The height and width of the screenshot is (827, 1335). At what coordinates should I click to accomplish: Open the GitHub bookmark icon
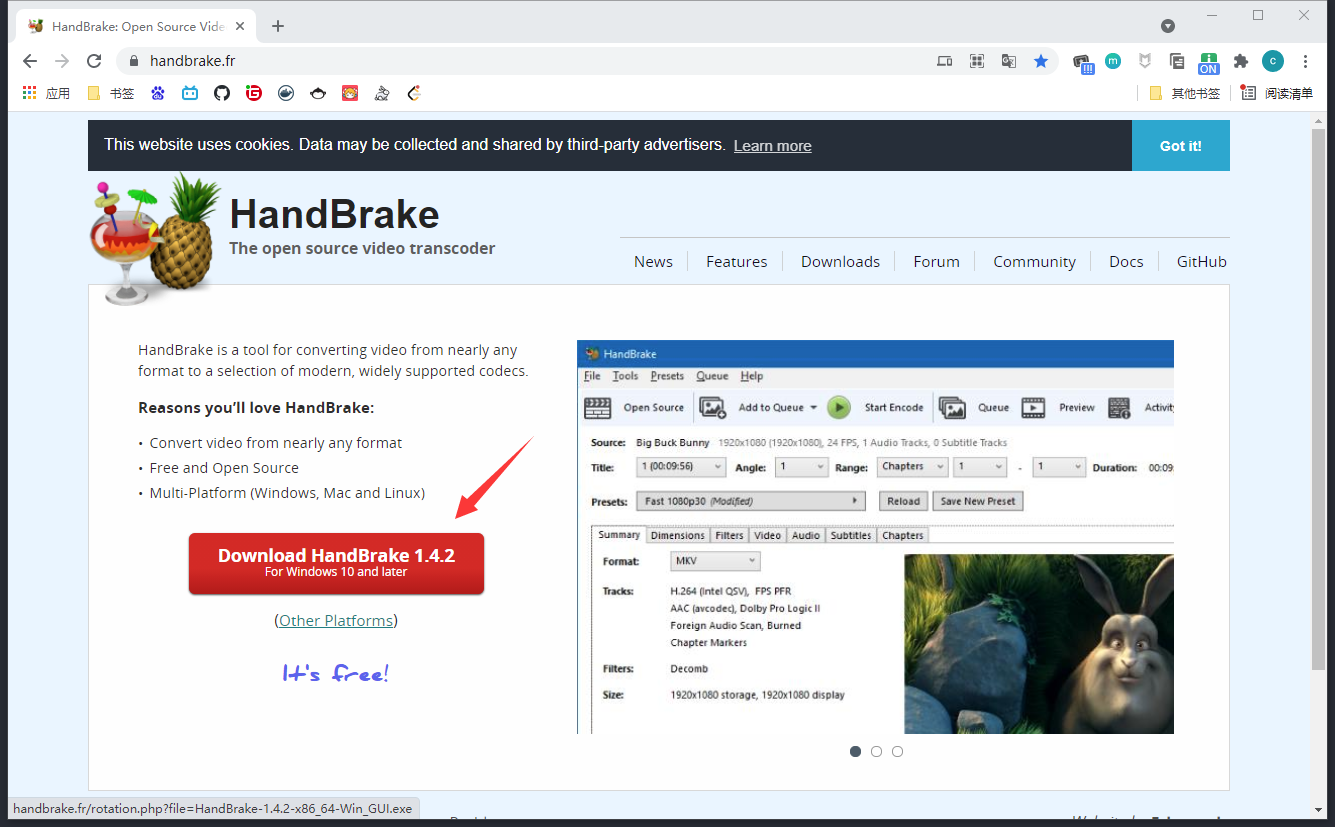[x=222, y=93]
